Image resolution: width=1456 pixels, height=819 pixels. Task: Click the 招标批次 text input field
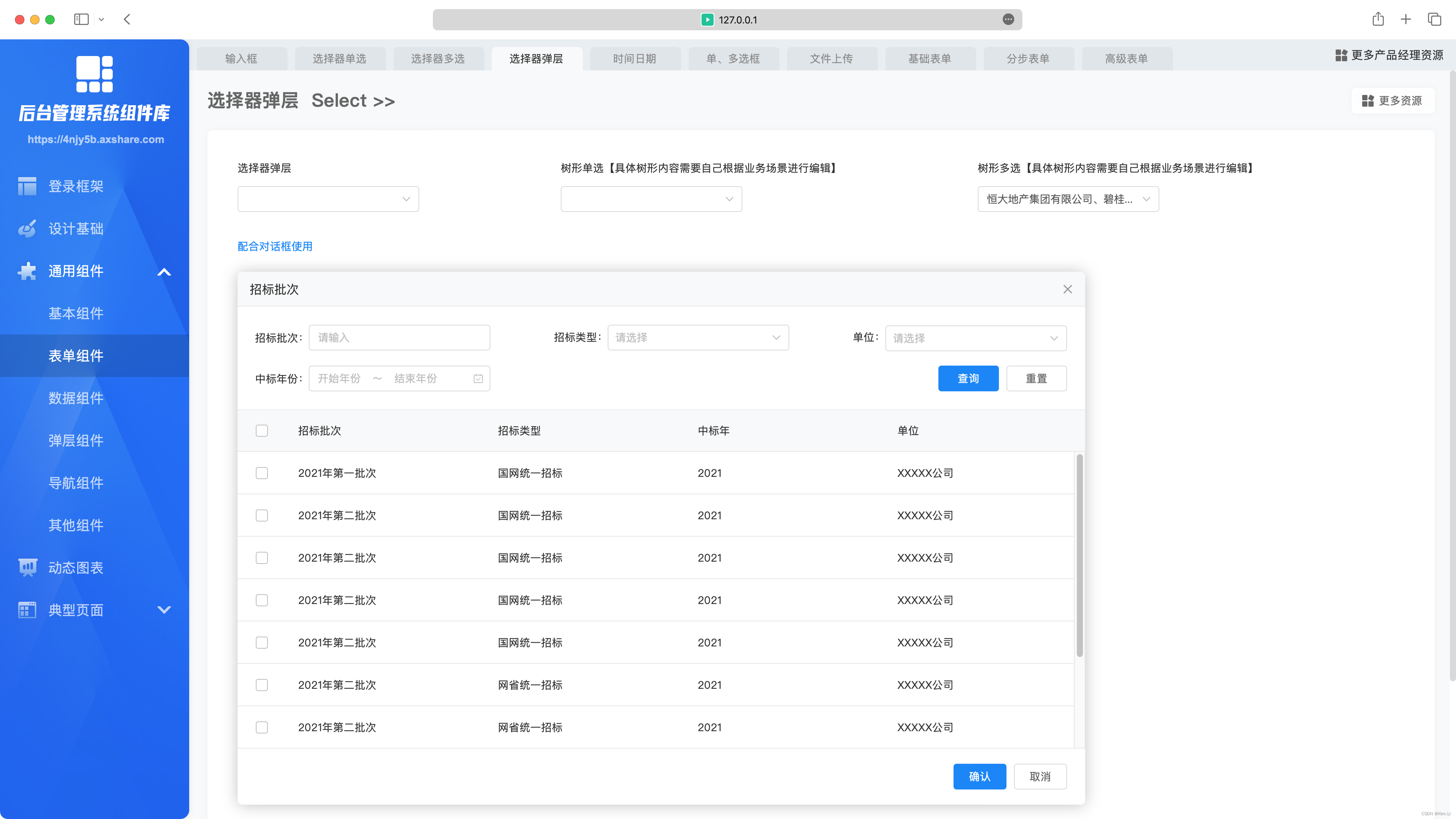pyautogui.click(x=399, y=338)
